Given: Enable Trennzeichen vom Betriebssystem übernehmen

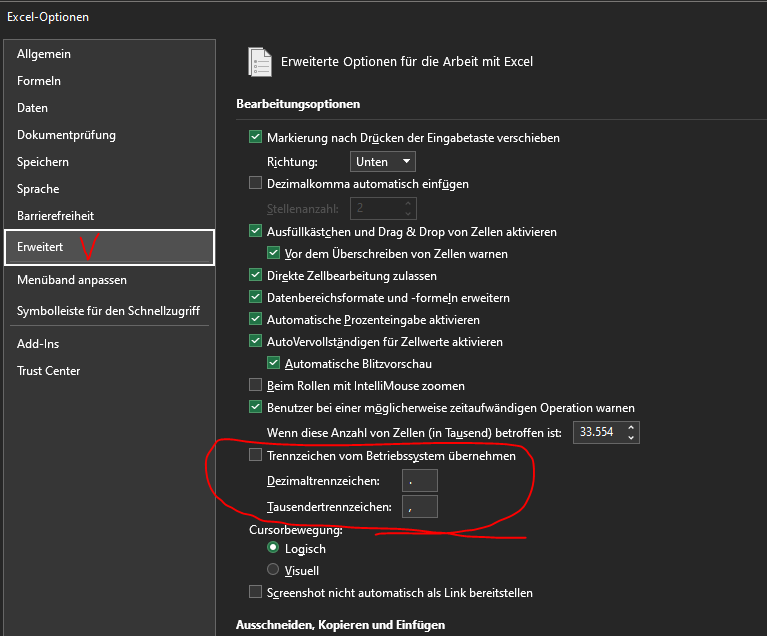Looking at the screenshot, I should click(255, 456).
